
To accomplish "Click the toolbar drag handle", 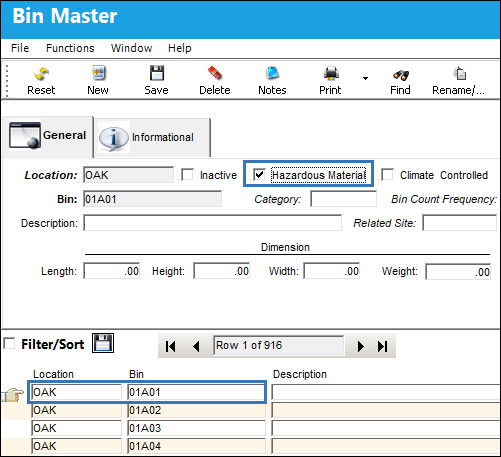I will [x=7, y=80].
